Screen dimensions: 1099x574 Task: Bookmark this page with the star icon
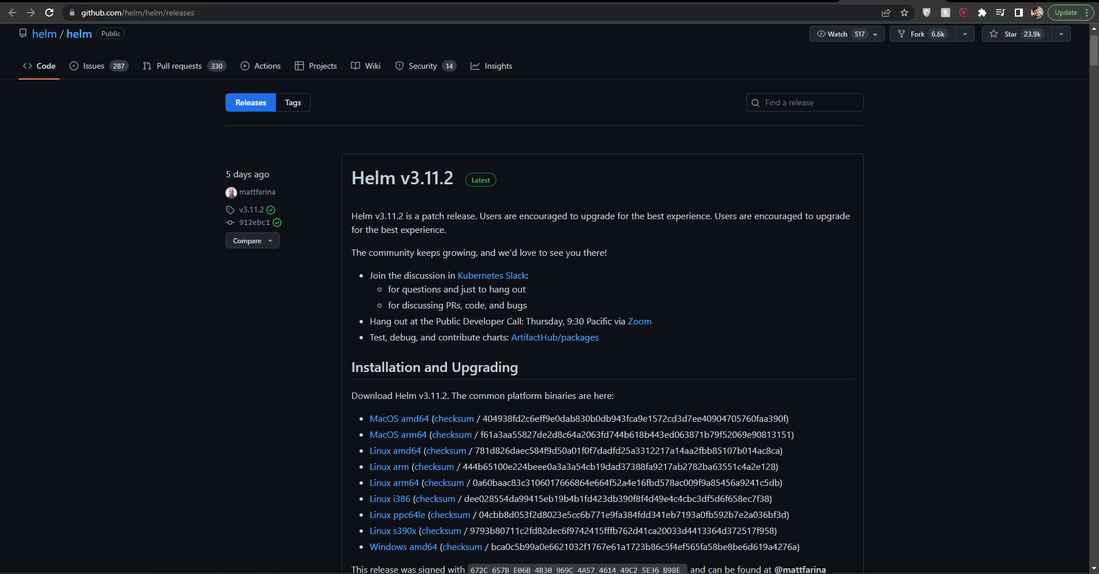904,13
